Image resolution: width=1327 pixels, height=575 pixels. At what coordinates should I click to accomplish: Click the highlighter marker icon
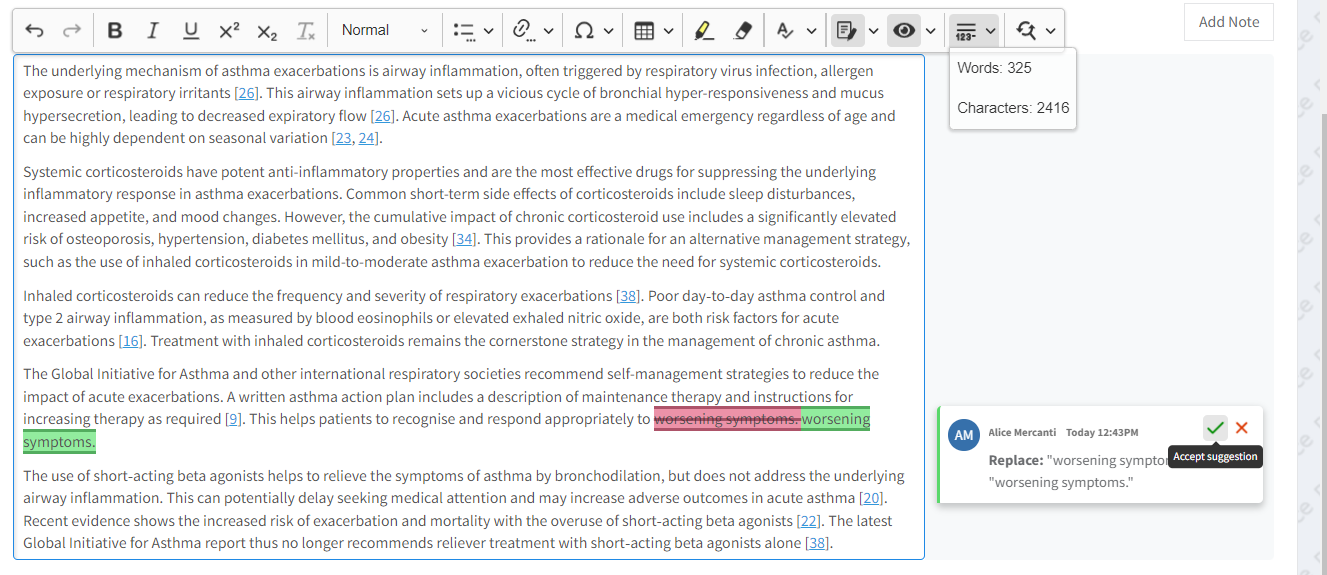coord(704,31)
